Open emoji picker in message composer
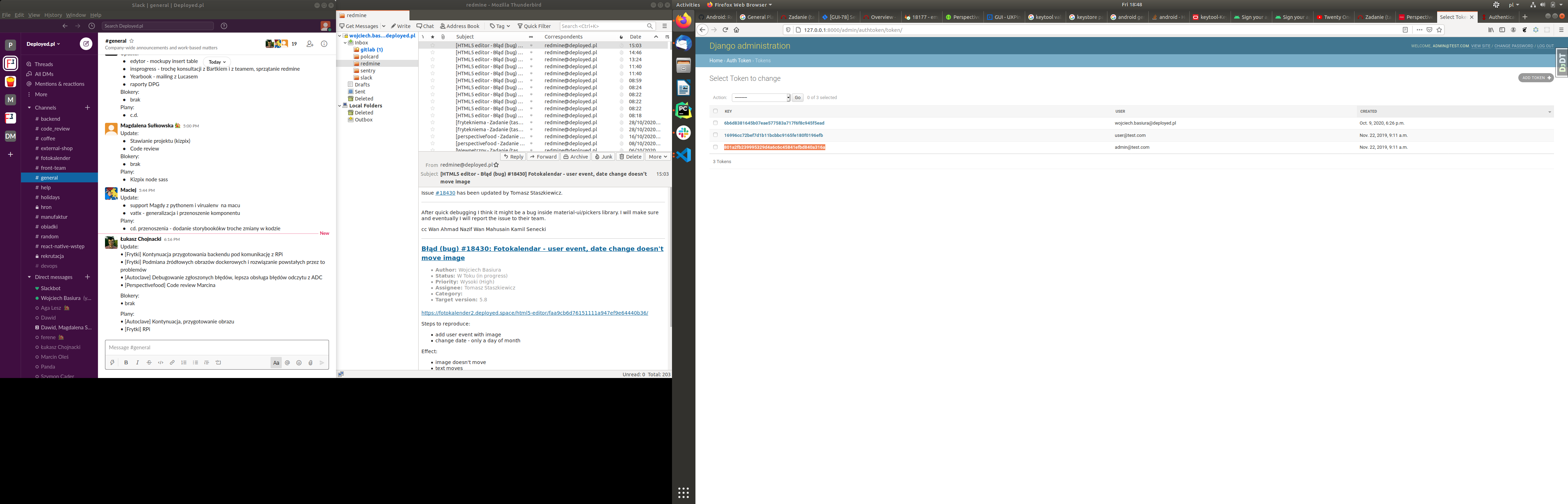1568x504 pixels. (299, 363)
